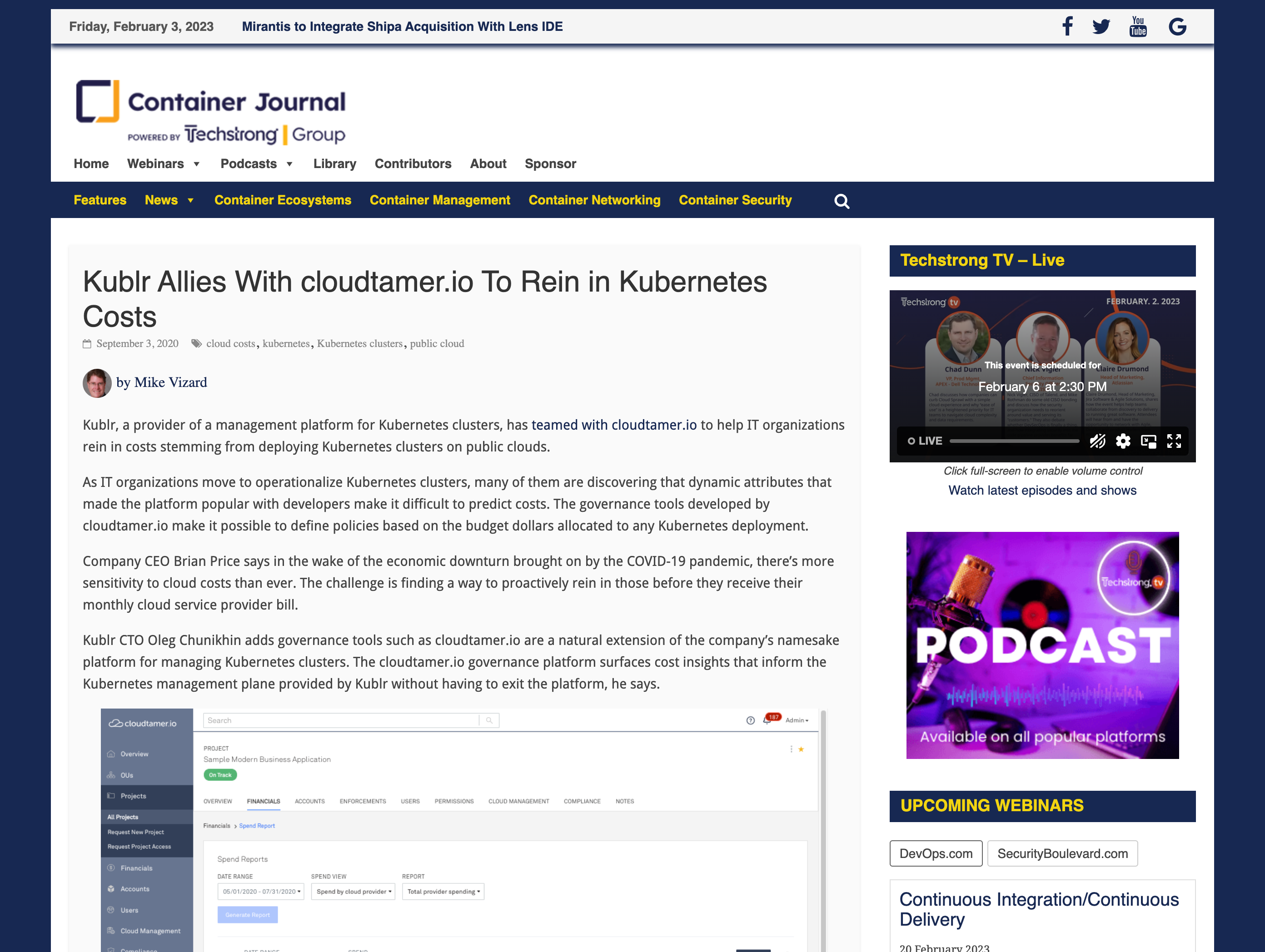Select the SecurityBoulevard.com webinars tab
The image size is (1265, 952).
pos(1062,853)
